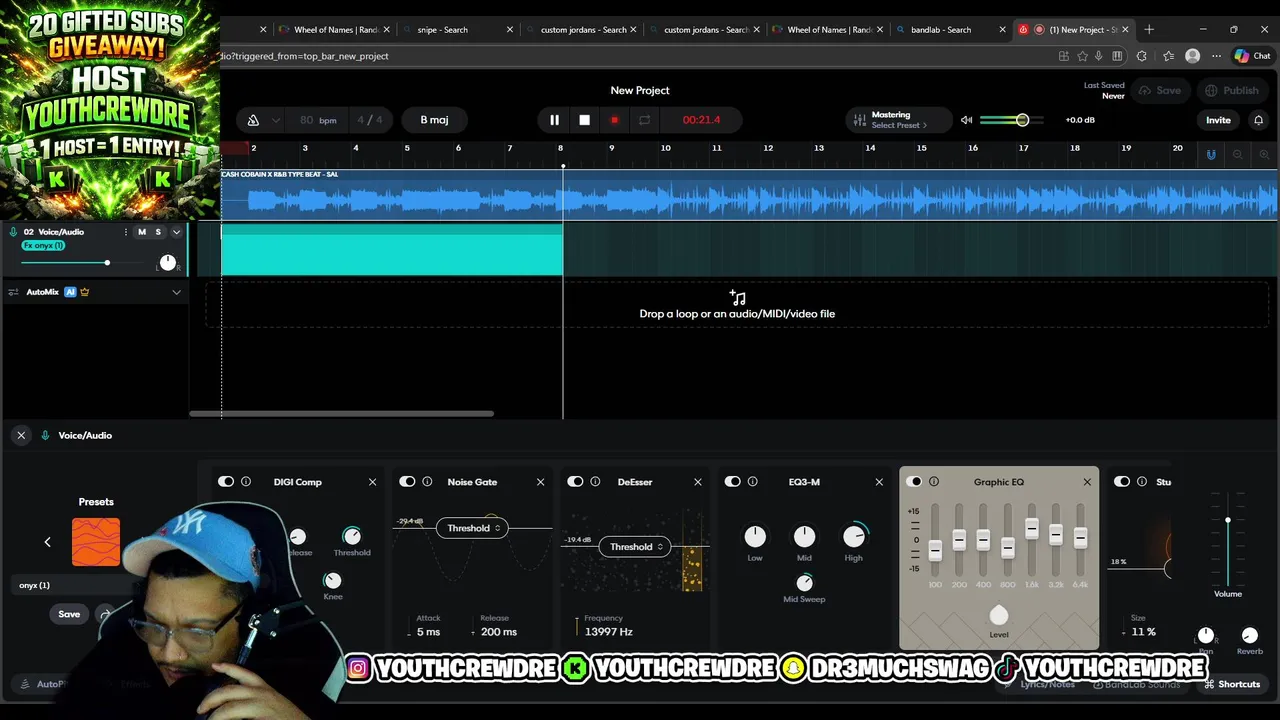1280x720 pixels.
Task: Select the orange onyx preset thumbnail
Action: click(x=96, y=542)
